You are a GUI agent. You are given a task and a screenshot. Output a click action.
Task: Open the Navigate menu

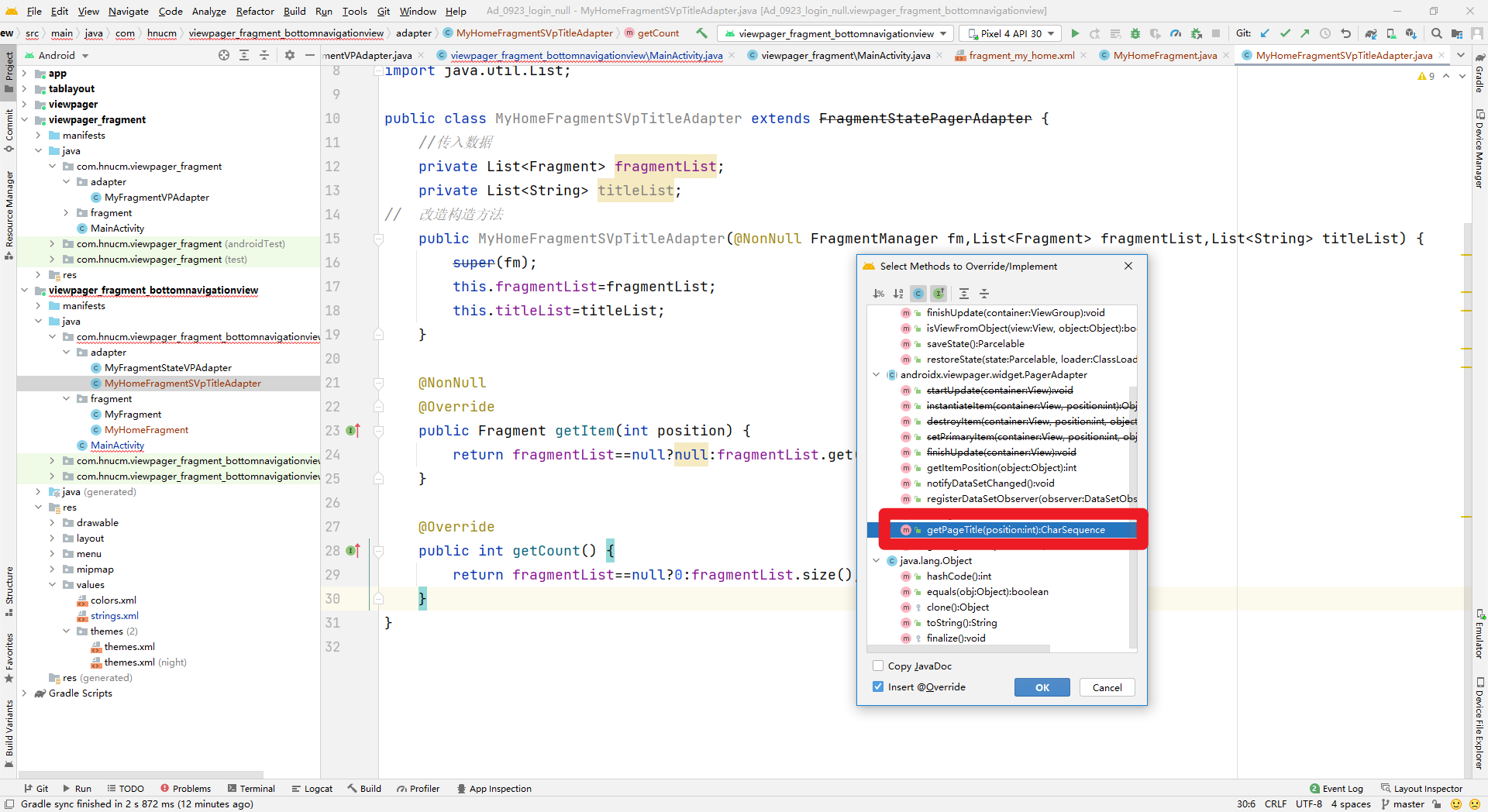[129, 11]
